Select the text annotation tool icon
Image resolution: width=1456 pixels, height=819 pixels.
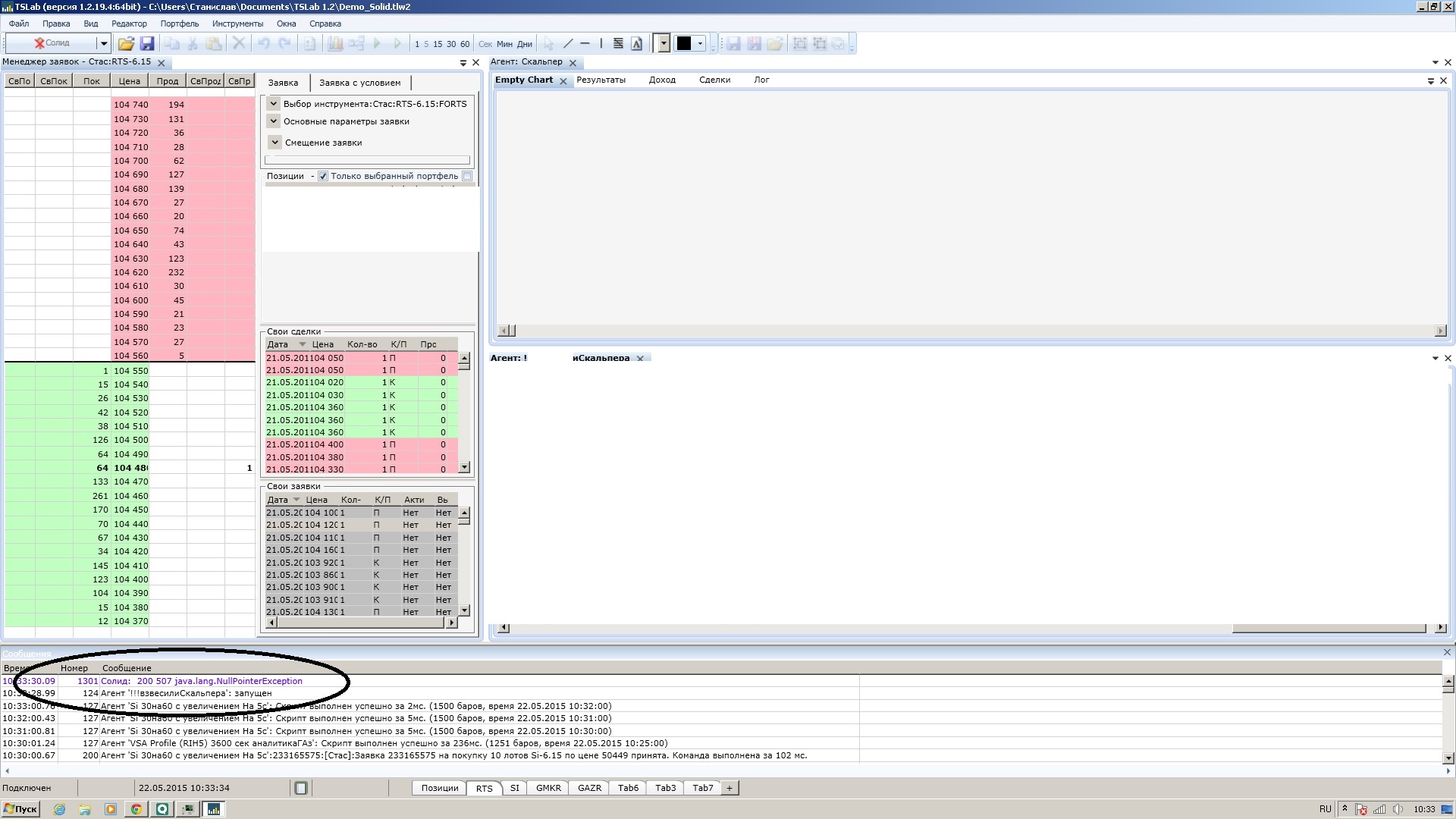point(637,44)
